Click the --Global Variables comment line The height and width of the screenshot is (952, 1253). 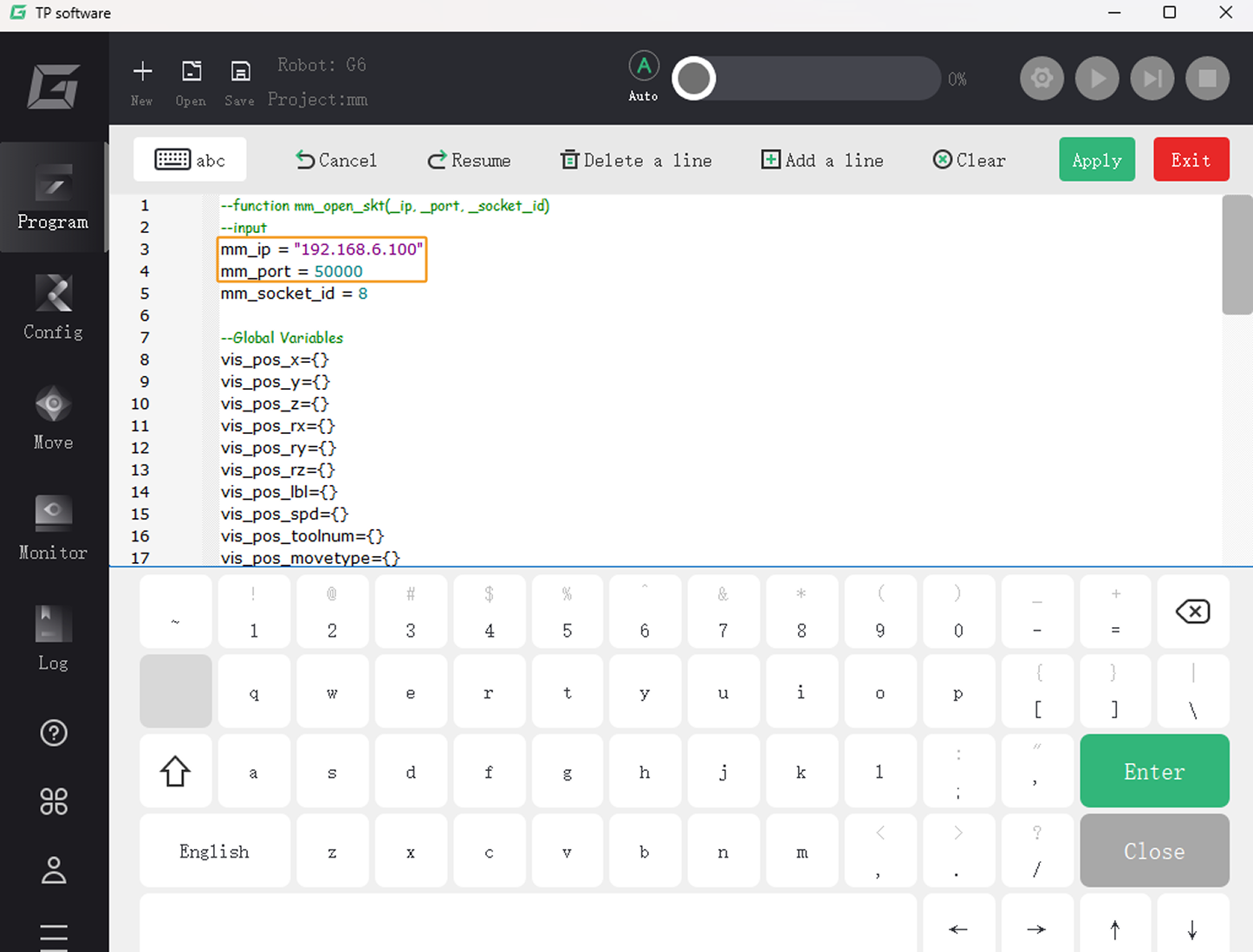point(282,338)
